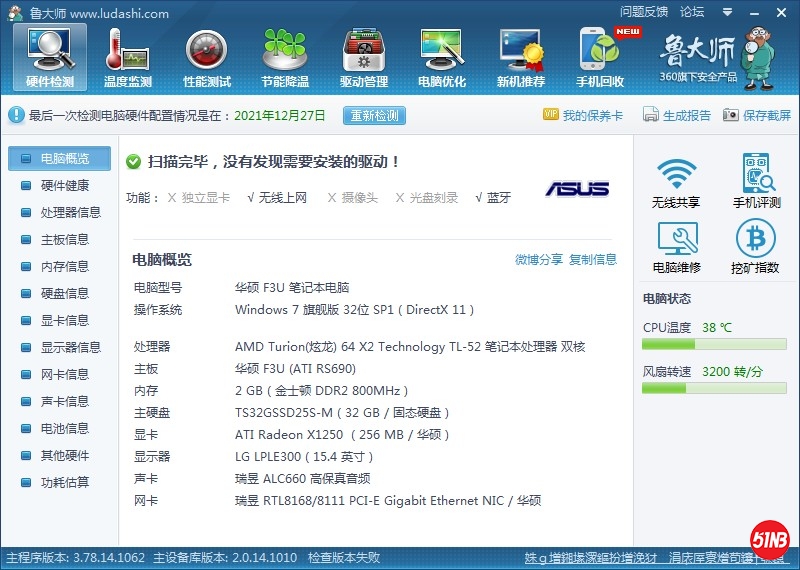Open 性能测试 performance test gauge icon
Image resolution: width=800 pixels, height=570 pixels.
click(x=207, y=56)
